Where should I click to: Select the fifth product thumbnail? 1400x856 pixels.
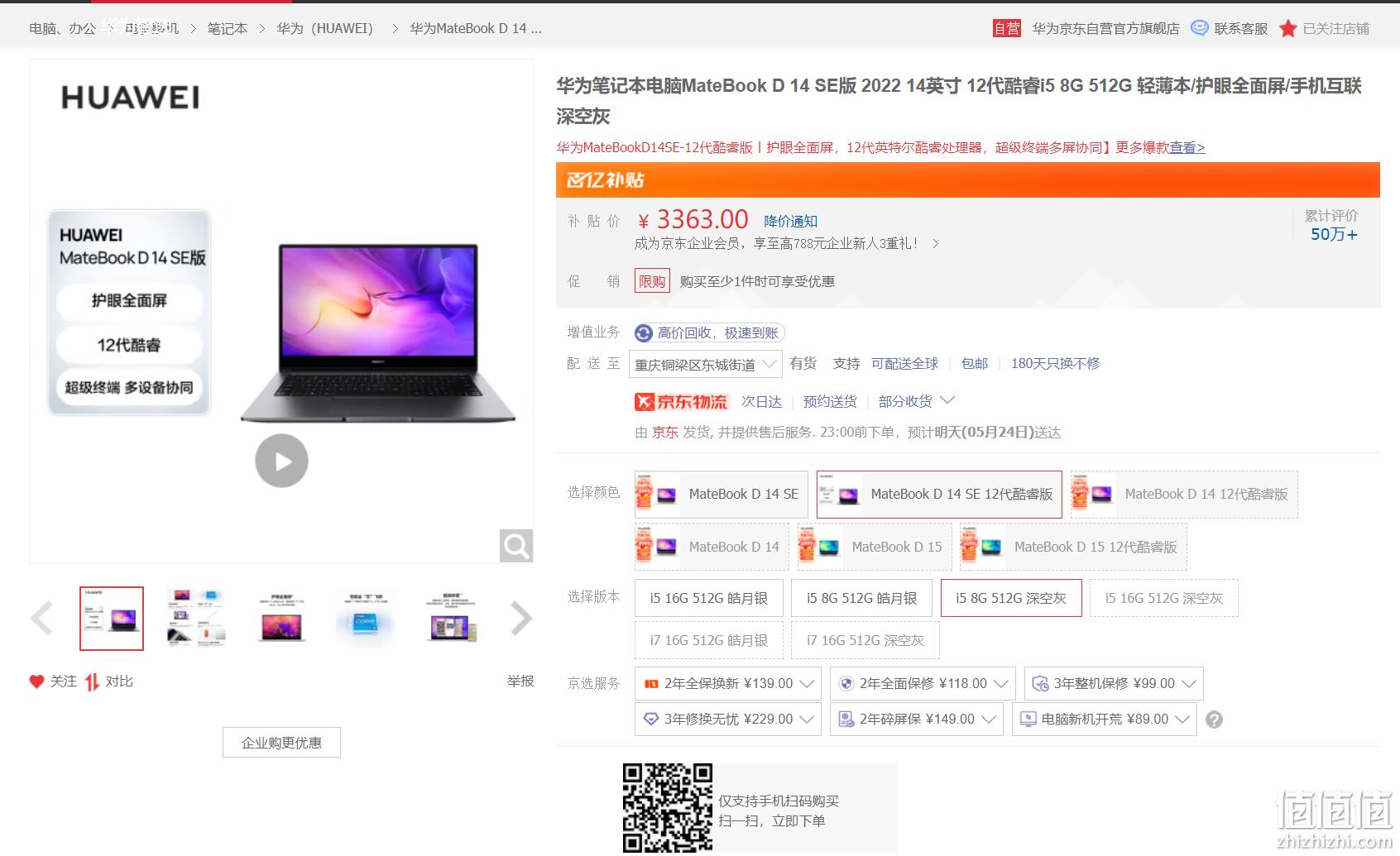click(451, 619)
